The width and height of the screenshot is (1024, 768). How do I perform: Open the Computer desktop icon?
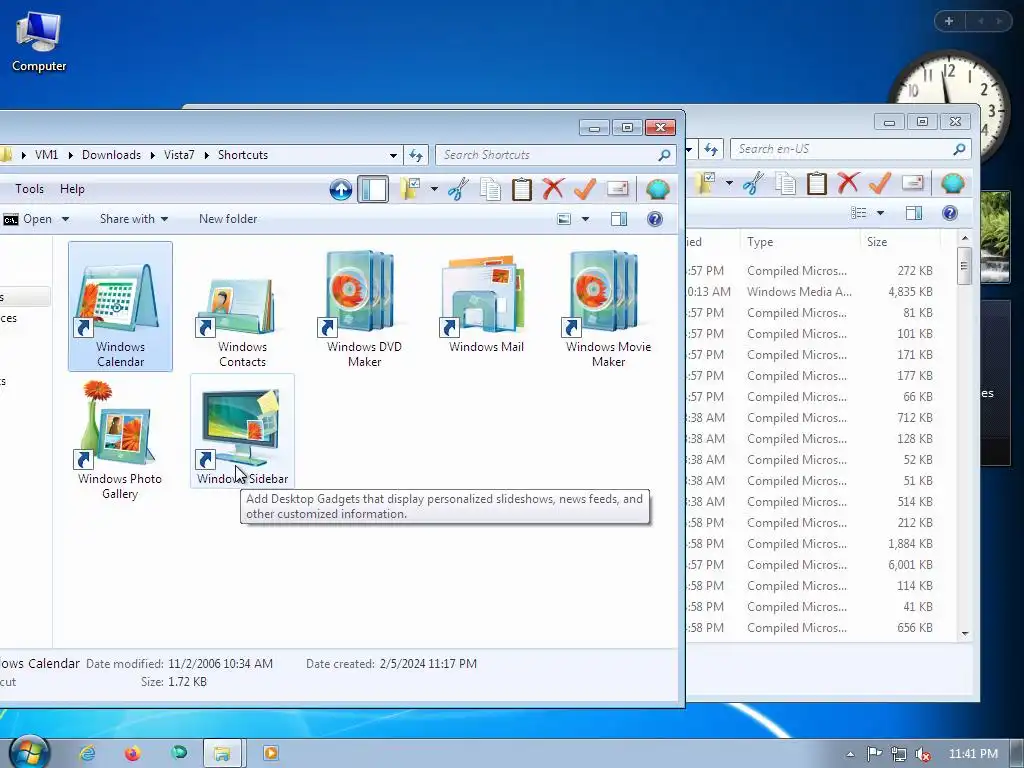[39, 40]
